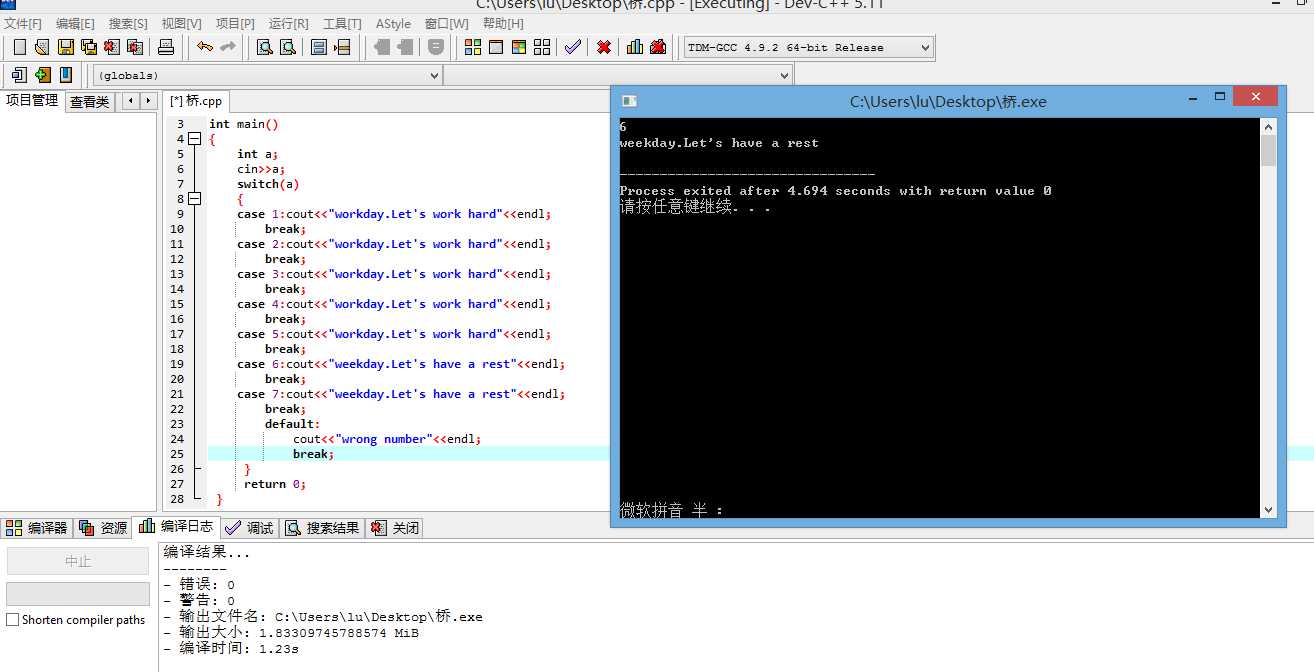Click the compile log line 输出文件名
Viewport: 1314px width, 672px height.
tap(323, 617)
